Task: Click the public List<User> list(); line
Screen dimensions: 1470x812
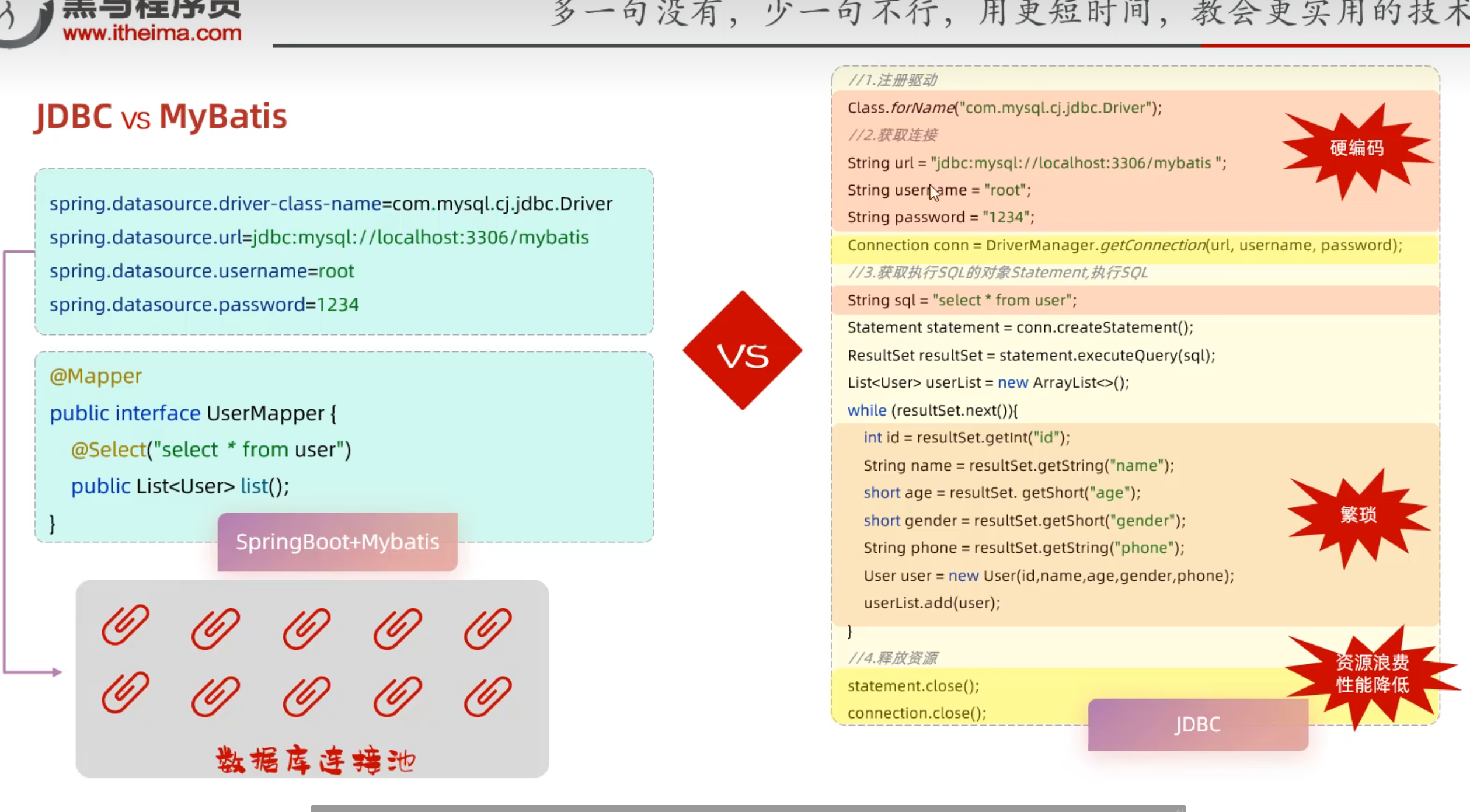Action: tap(180, 486)
